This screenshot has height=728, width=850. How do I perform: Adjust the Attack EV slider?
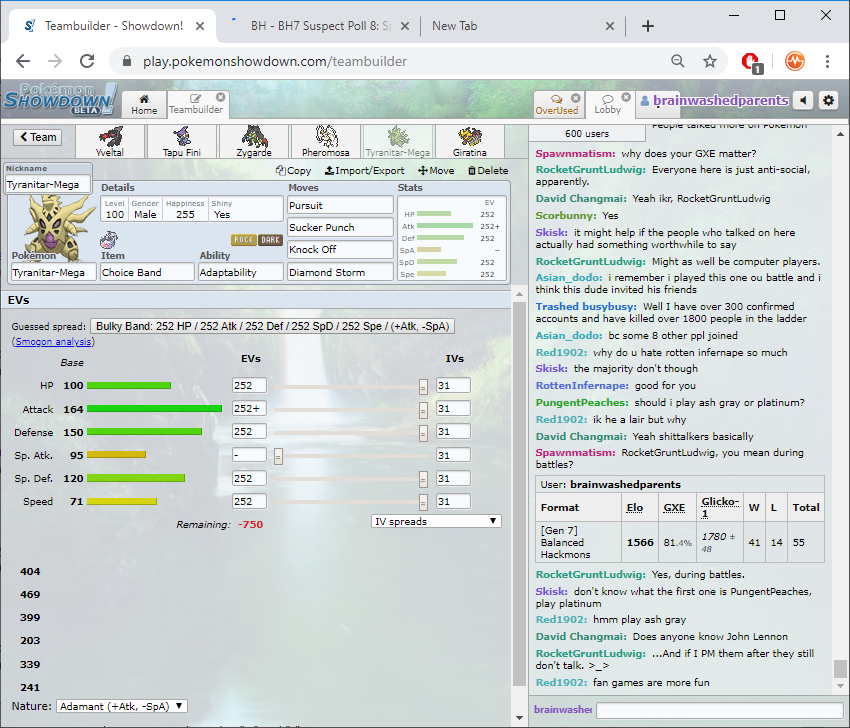point(423,410)
